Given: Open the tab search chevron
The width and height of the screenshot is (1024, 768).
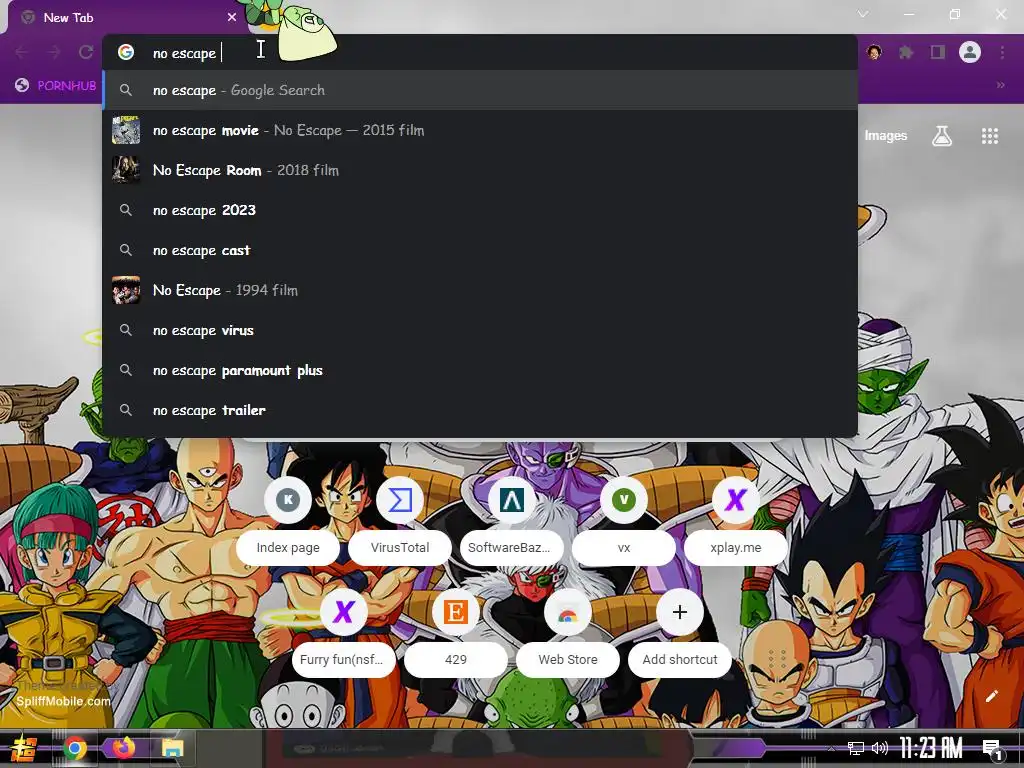Looking at the screenshot, I should [863, 14].
